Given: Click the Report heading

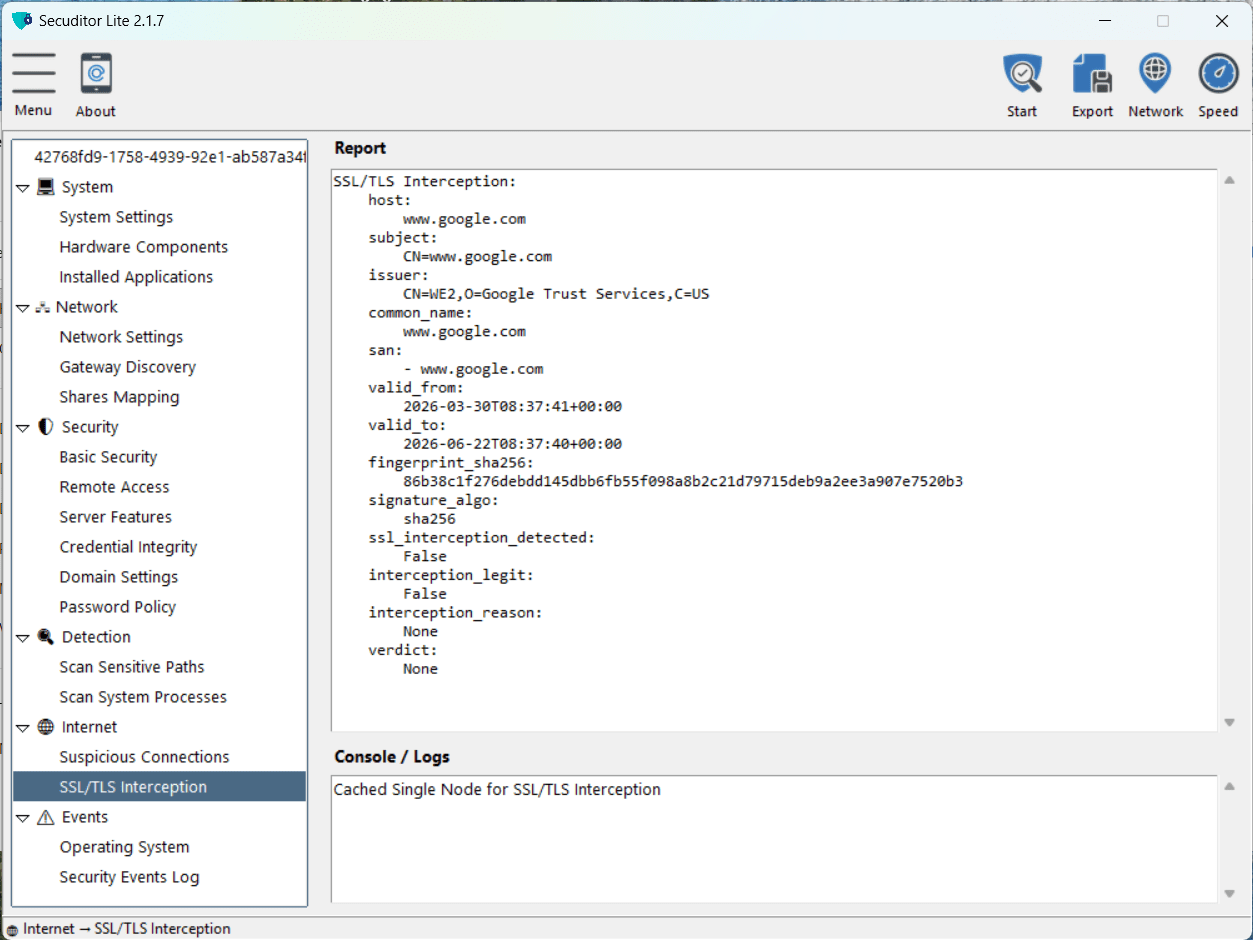Looking at the screenshot, I should point(360,148).
